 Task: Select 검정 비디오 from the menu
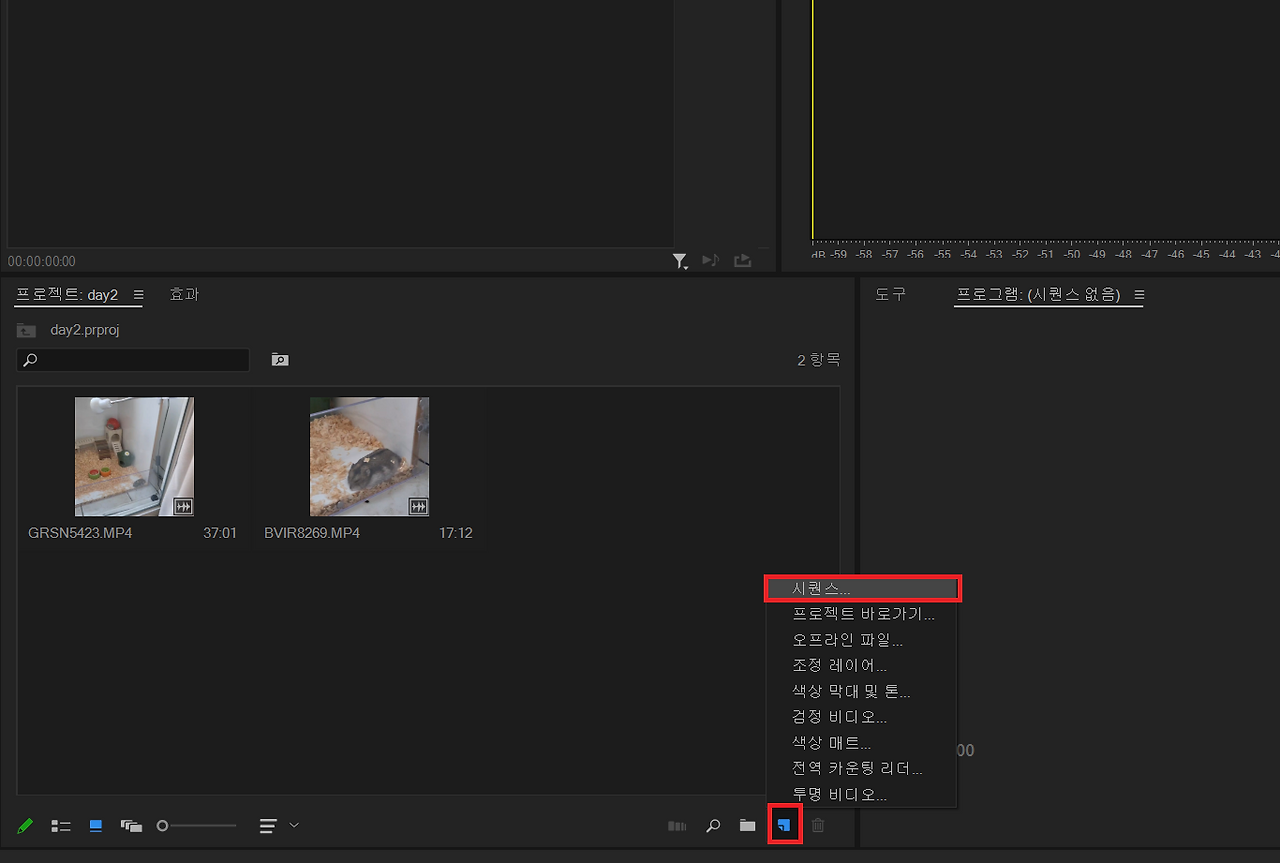click(x=862, y=716)
